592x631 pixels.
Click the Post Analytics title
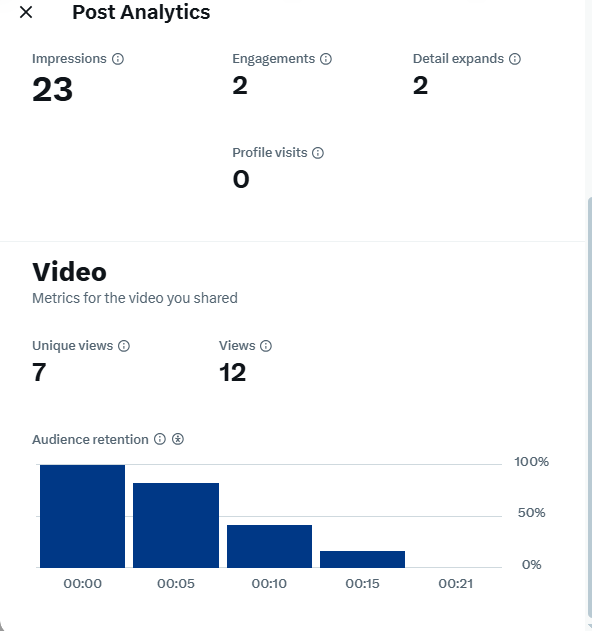click(141, 12)
